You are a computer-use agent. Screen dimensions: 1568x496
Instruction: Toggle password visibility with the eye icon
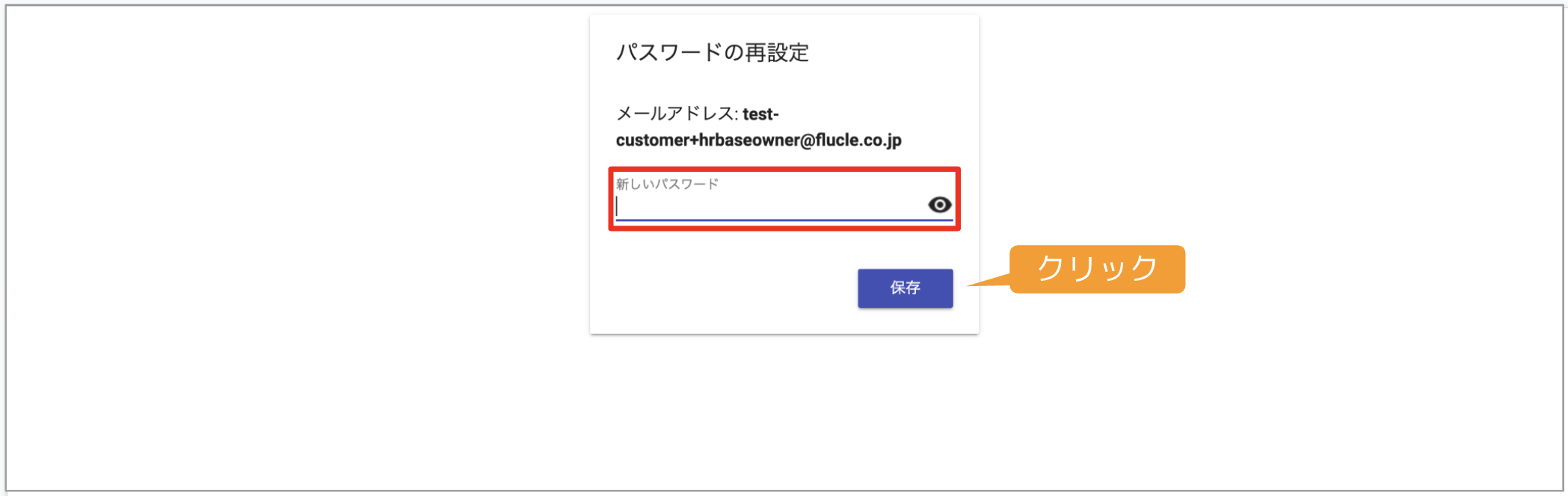939,205
